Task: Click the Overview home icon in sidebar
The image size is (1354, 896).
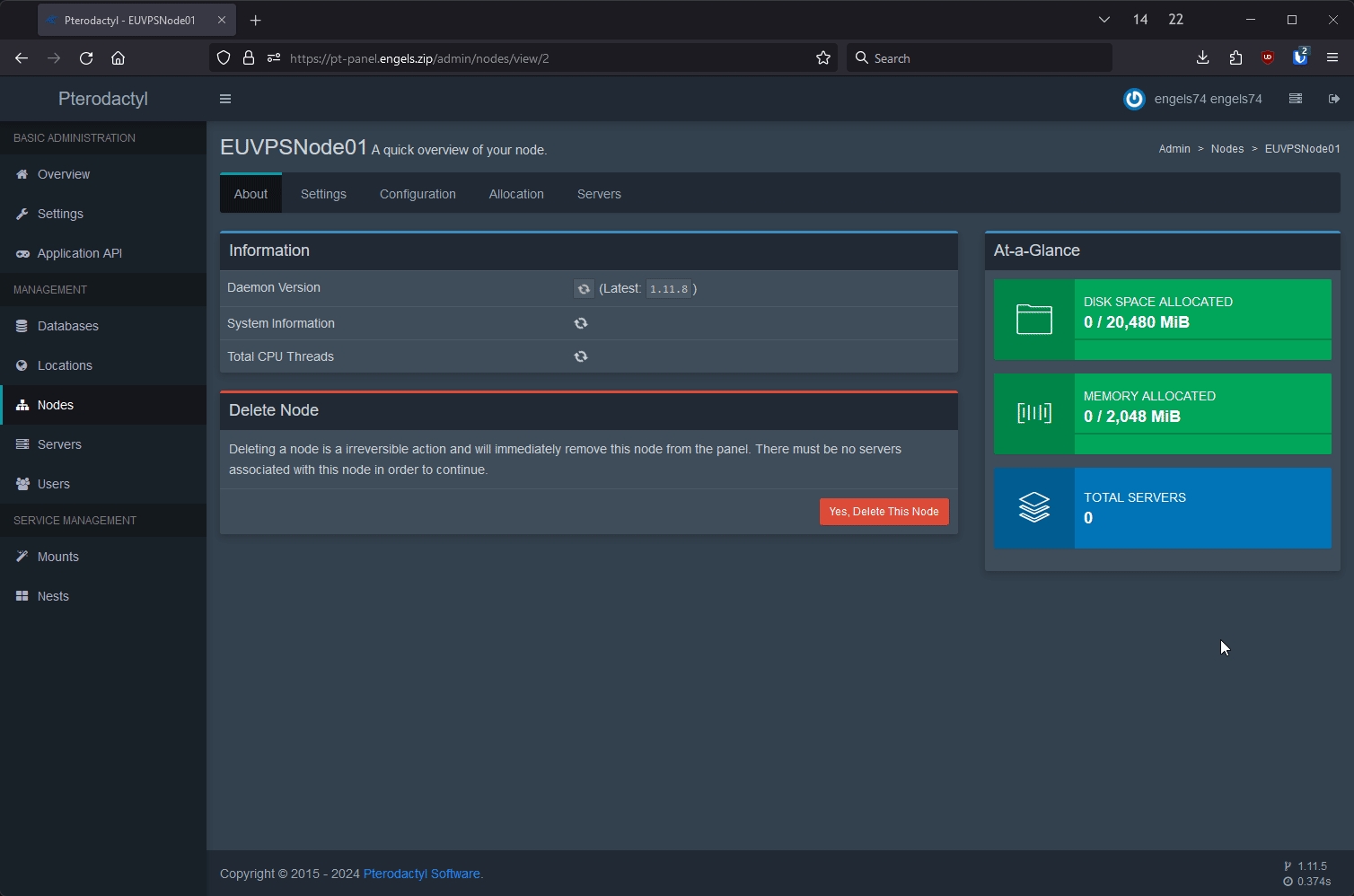Action: click(22, 174)
